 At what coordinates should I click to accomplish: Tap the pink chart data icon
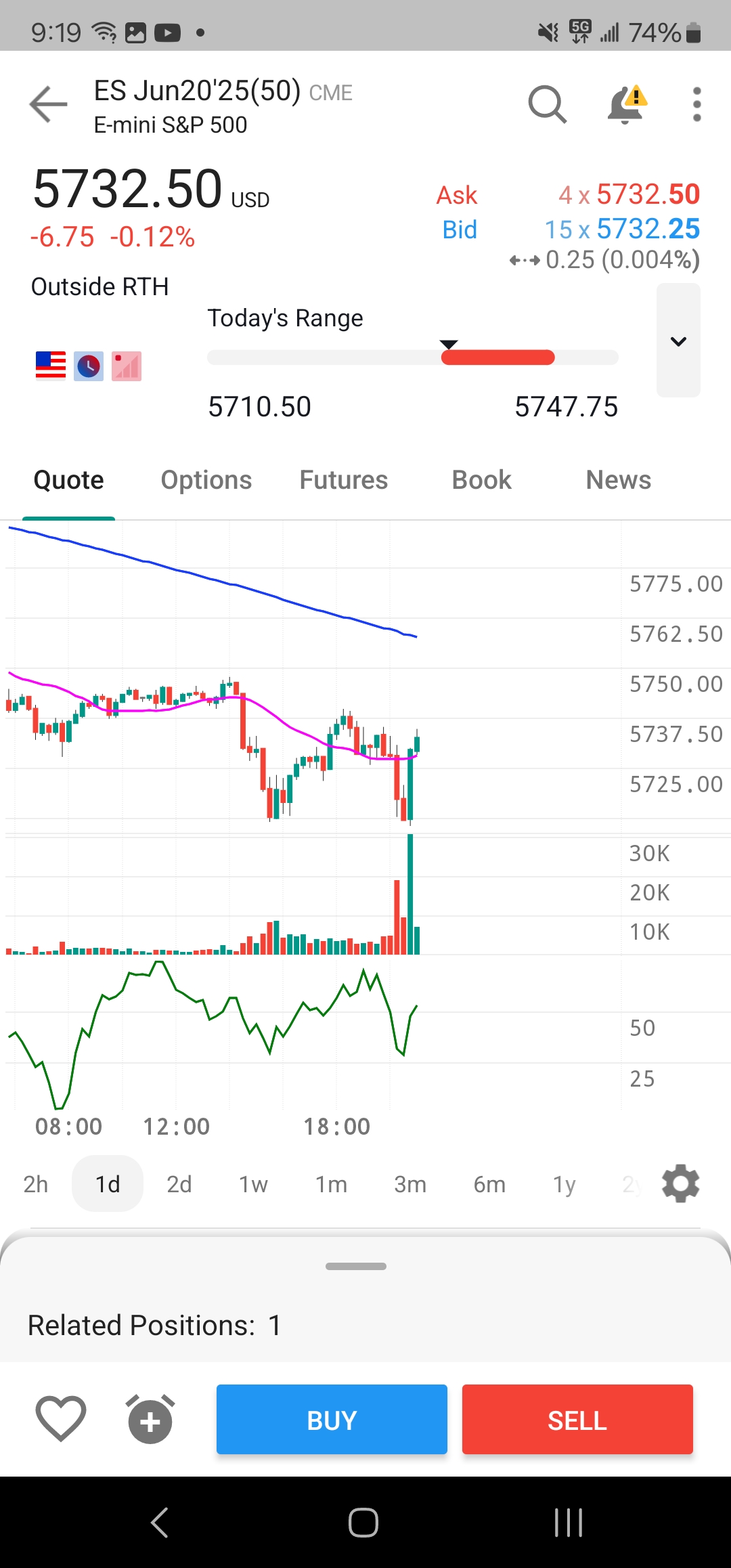(x=127, y=366)
